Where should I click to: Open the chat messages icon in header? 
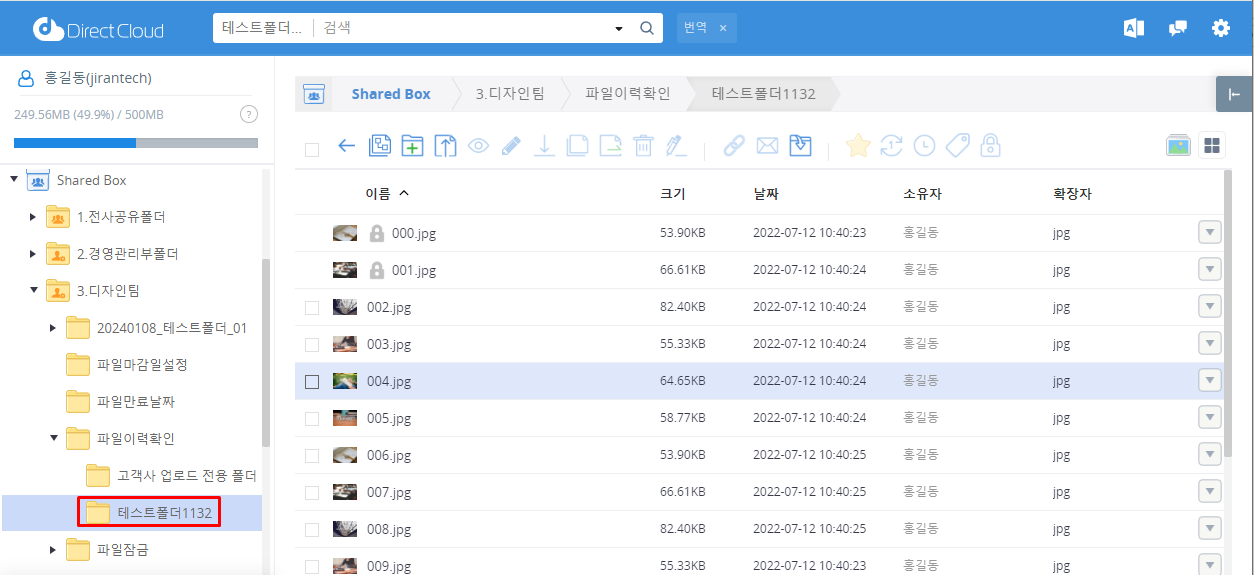coord(1177,28)
